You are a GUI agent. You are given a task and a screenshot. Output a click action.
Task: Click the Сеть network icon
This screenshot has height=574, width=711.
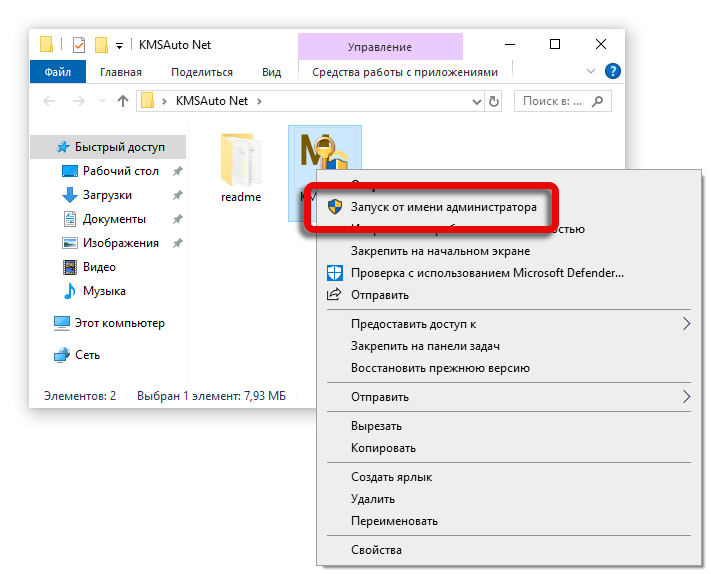(62, 355)
